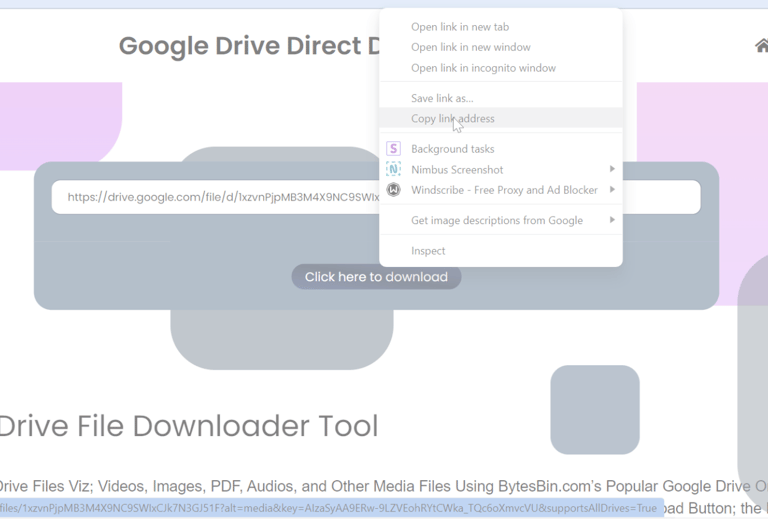Open Background tasks menu entry
This screenshot has width=768, height=519.
click(501, 149)
